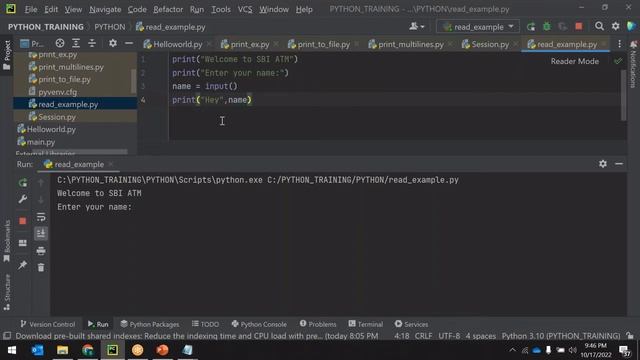Viewport: 640px width, 360px height.
Task: Collapse all in Project panel
Action: [92, 43]
